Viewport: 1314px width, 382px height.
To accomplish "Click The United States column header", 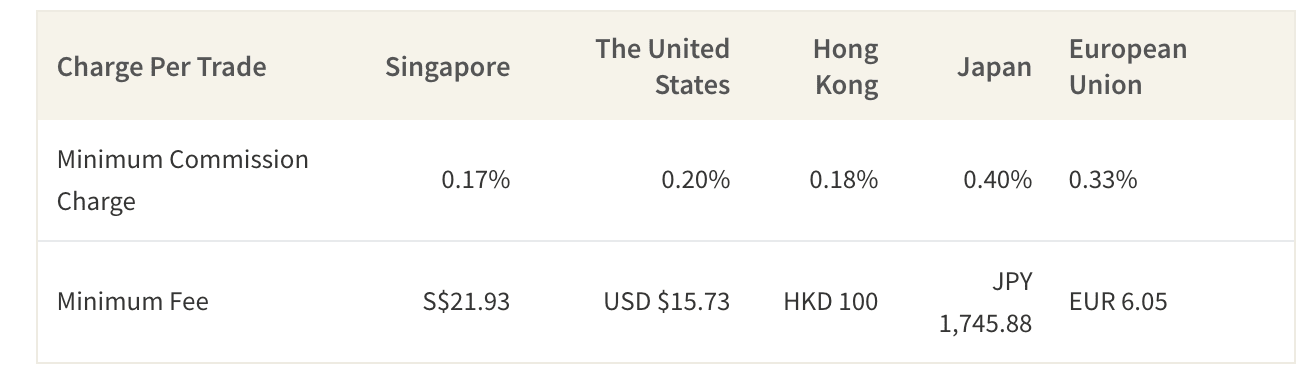I will point(662,67).
